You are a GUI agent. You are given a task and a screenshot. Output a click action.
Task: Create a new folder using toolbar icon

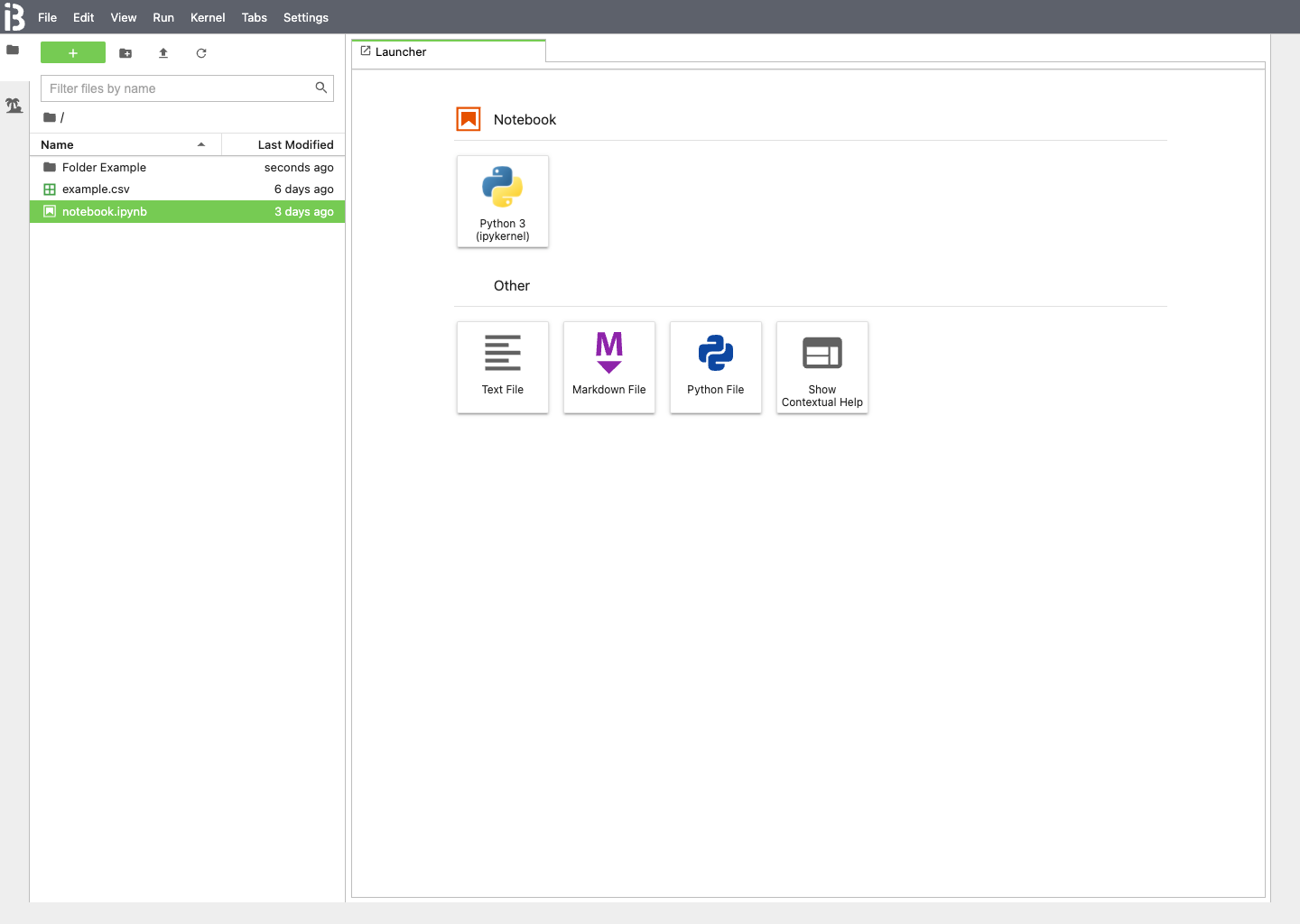point(125,53)
